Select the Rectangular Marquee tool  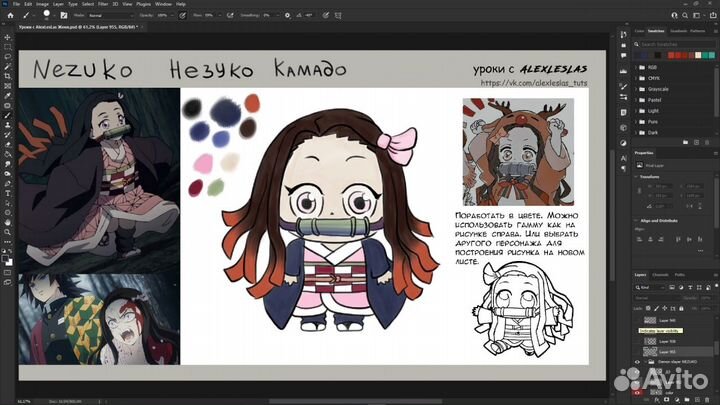point(7,47)
